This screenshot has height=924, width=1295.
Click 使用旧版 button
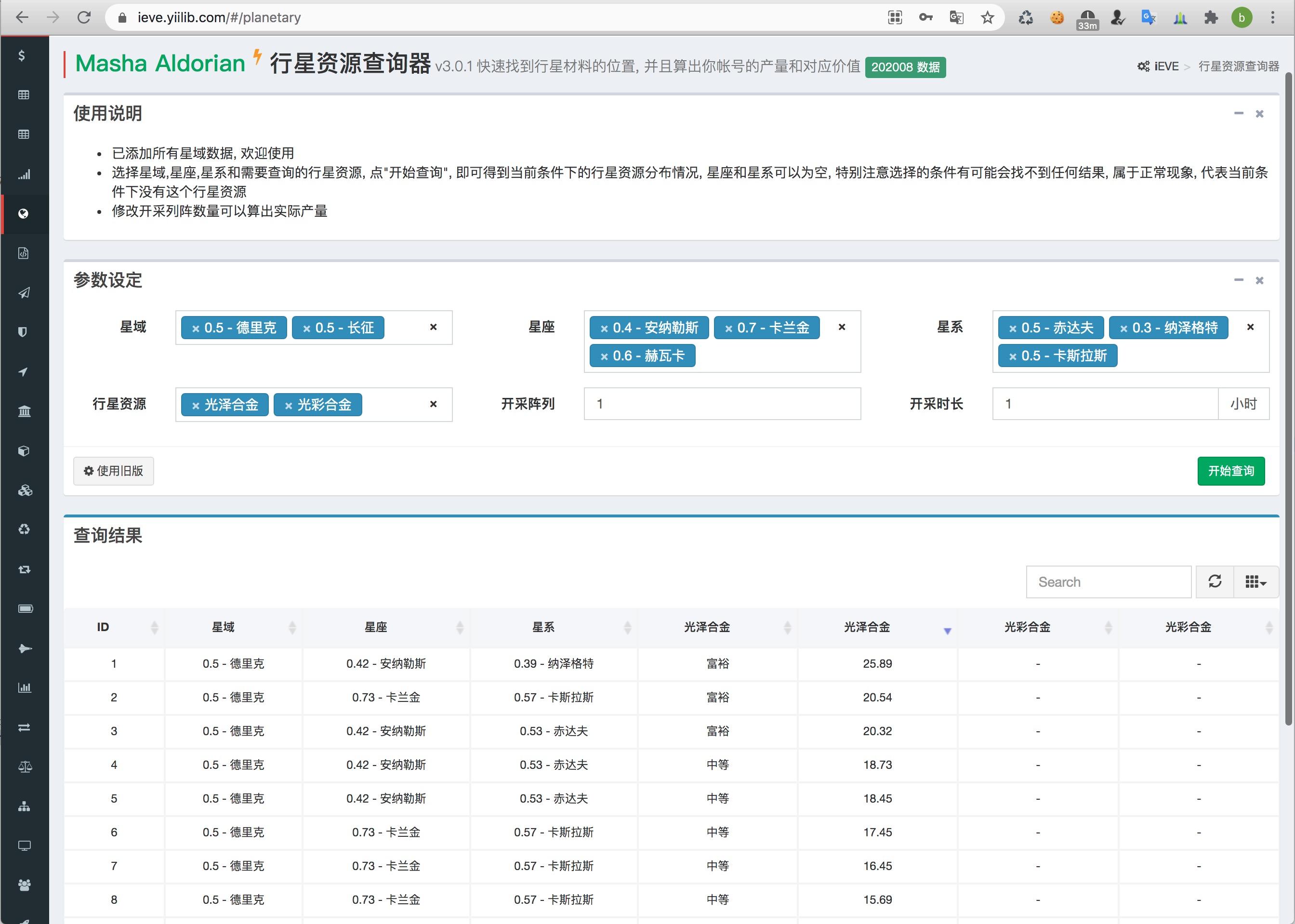pos(113,471)
